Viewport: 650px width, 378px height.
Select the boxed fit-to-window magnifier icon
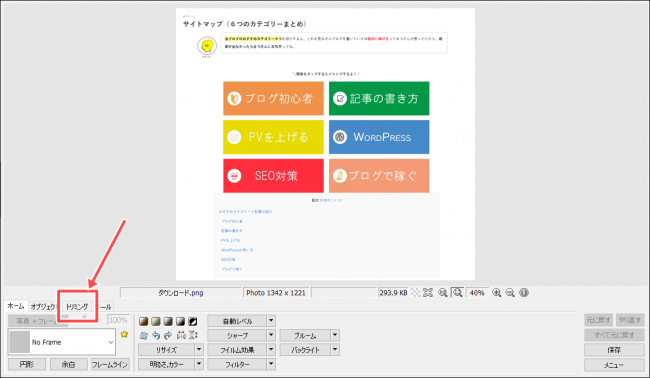457,293
